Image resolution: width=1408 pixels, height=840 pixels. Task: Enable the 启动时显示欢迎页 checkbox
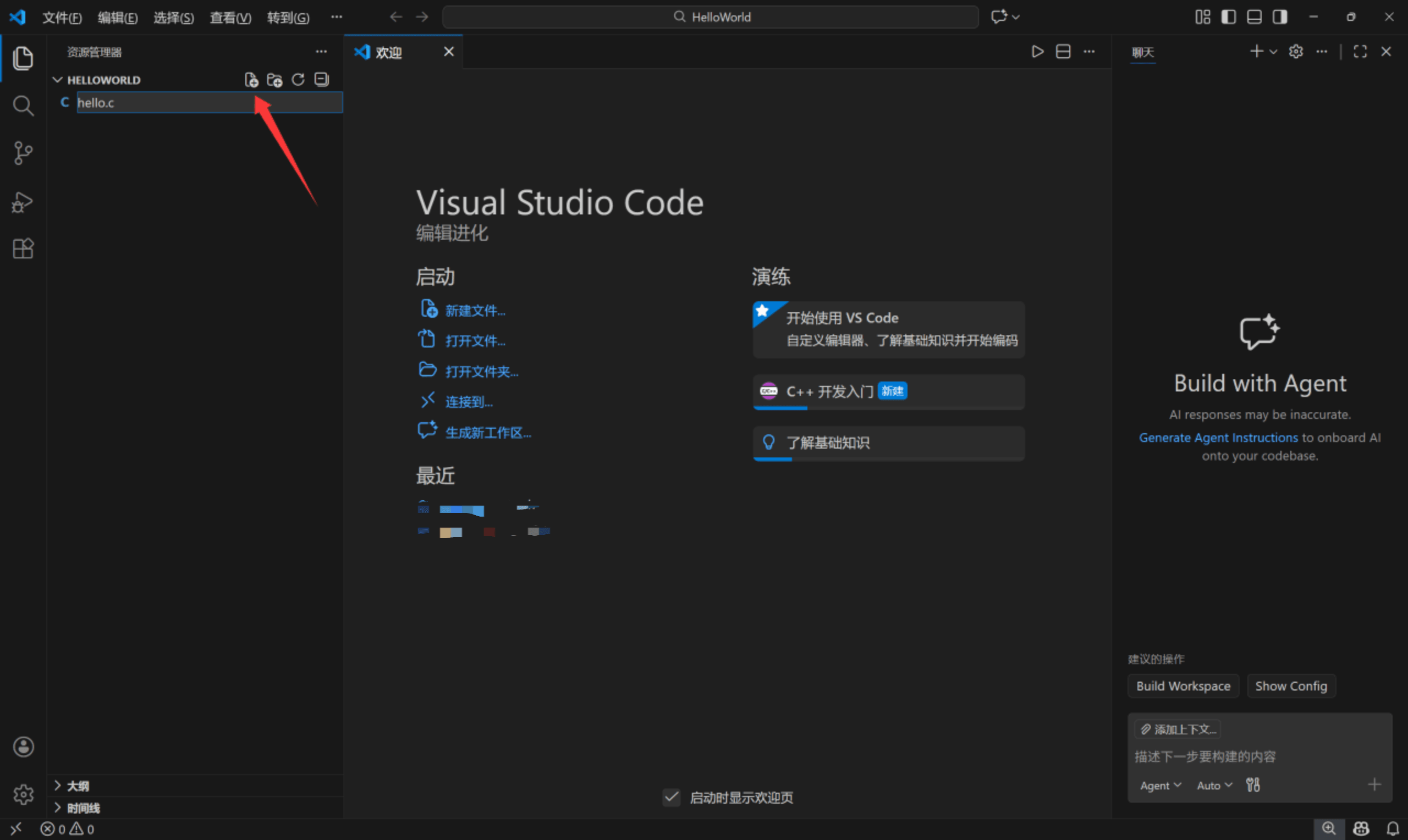pos(672,797)
